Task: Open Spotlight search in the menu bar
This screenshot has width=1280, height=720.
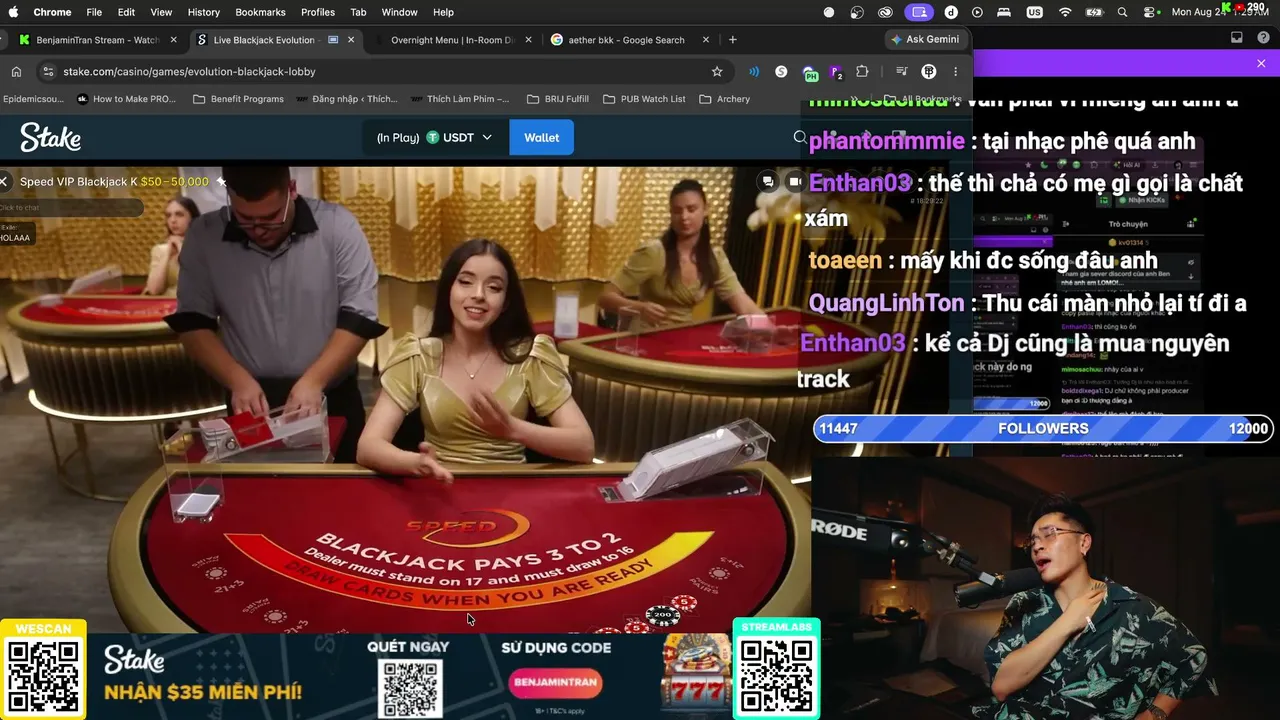Action: point(1122,12)
